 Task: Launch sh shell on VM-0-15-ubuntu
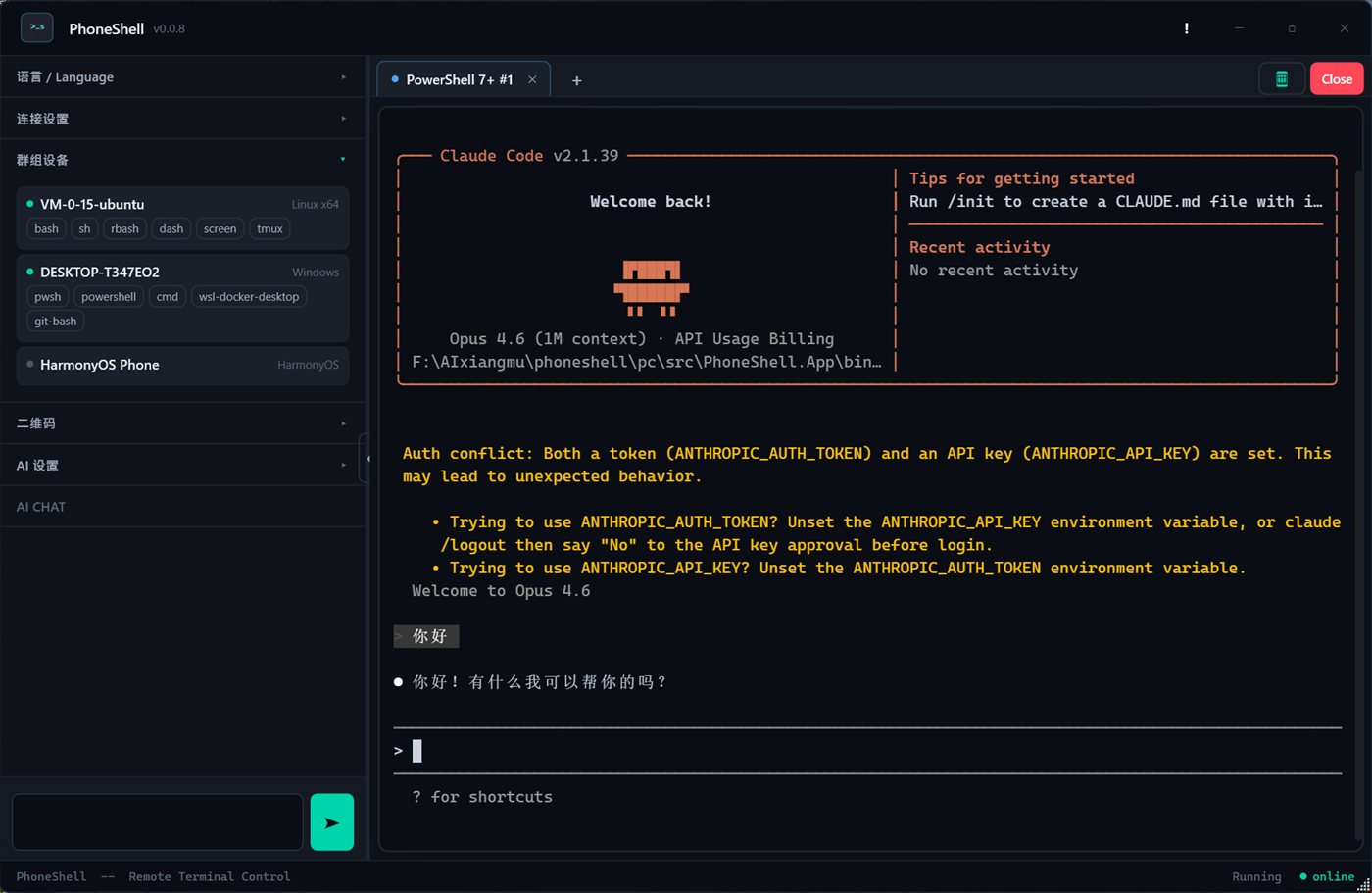(x=84, y=229)
